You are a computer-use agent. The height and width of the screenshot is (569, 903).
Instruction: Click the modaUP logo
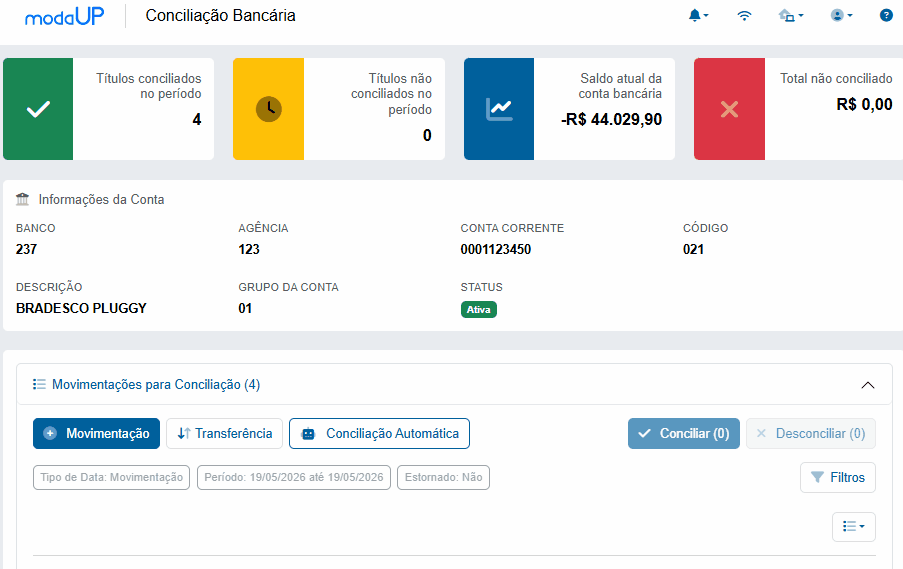click(x=64, y=16)
